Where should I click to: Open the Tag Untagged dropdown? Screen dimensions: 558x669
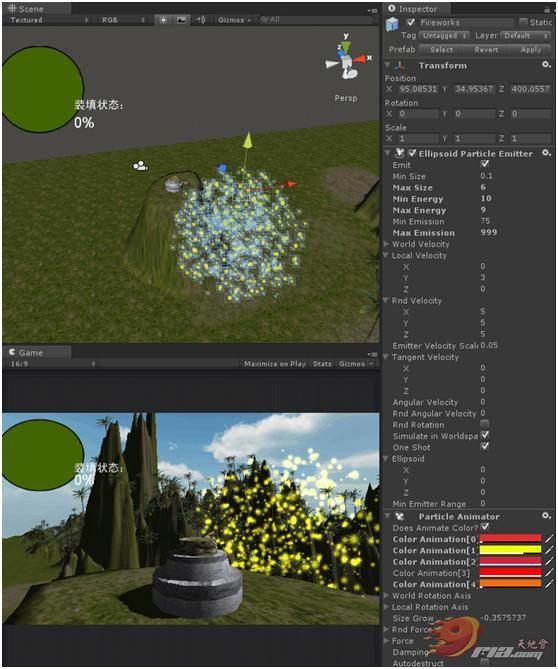tap(444, 36)
